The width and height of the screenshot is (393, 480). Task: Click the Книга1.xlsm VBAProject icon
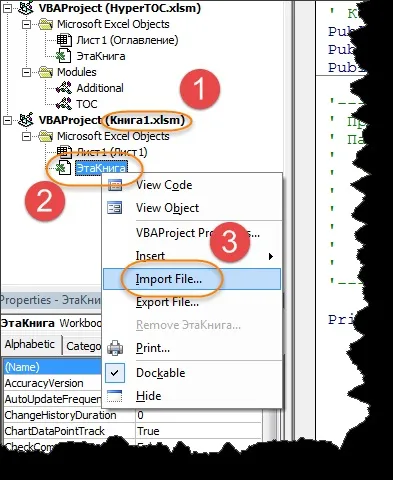tap(26, 120)
